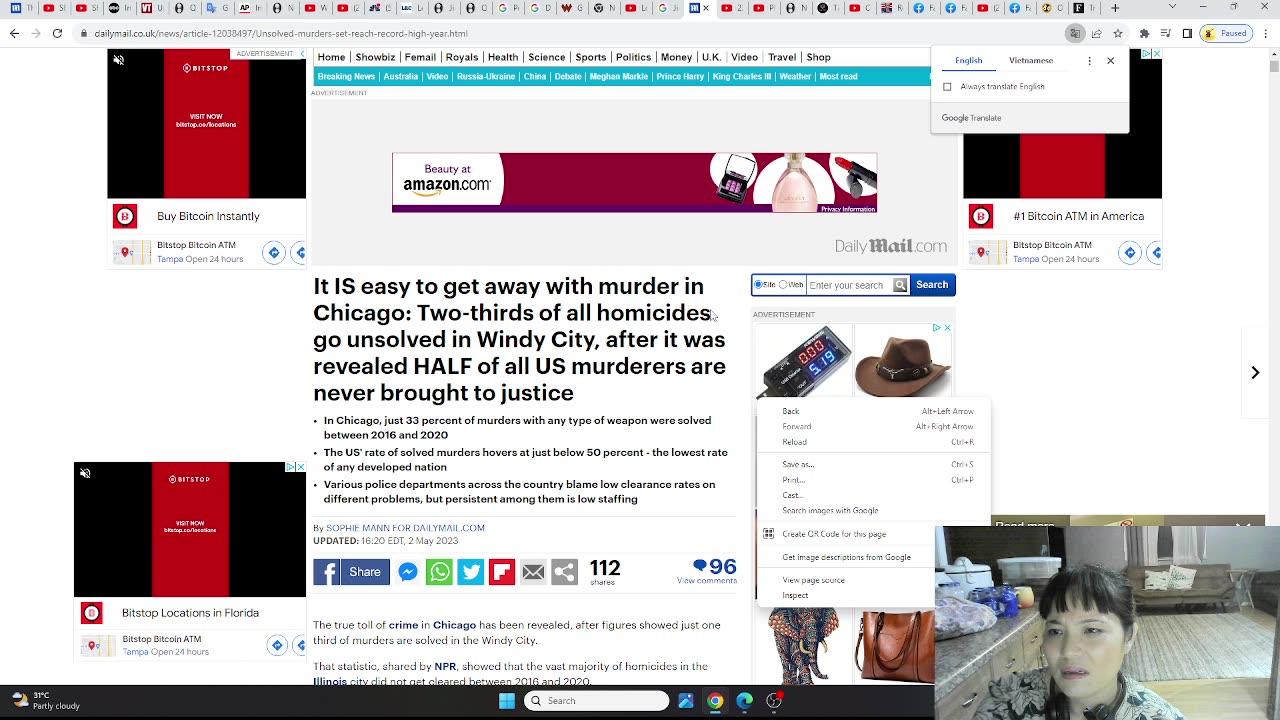1280x720 pixels.
Task: Choose Save as in context menu
Action: click(875, 465)
